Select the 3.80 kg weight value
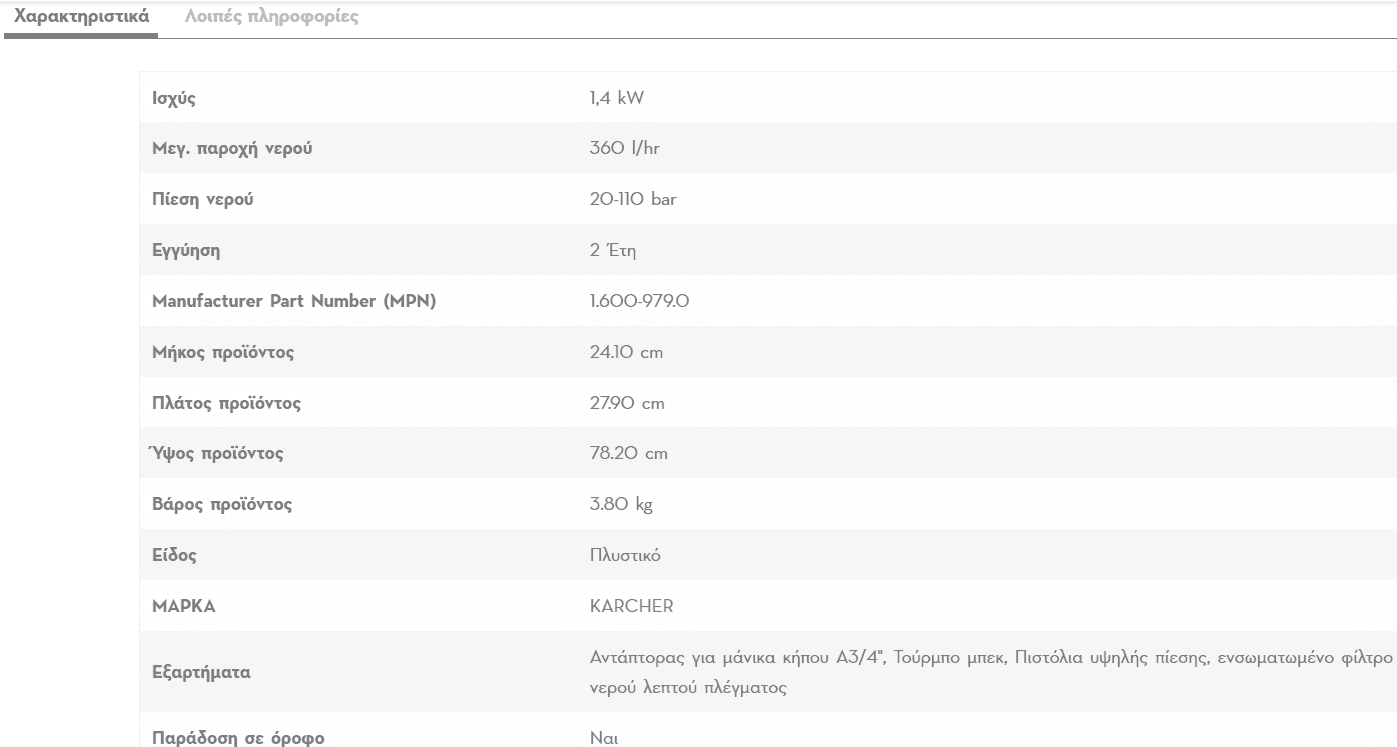This screenshot has height=747, width=1397. click(621, 505)
